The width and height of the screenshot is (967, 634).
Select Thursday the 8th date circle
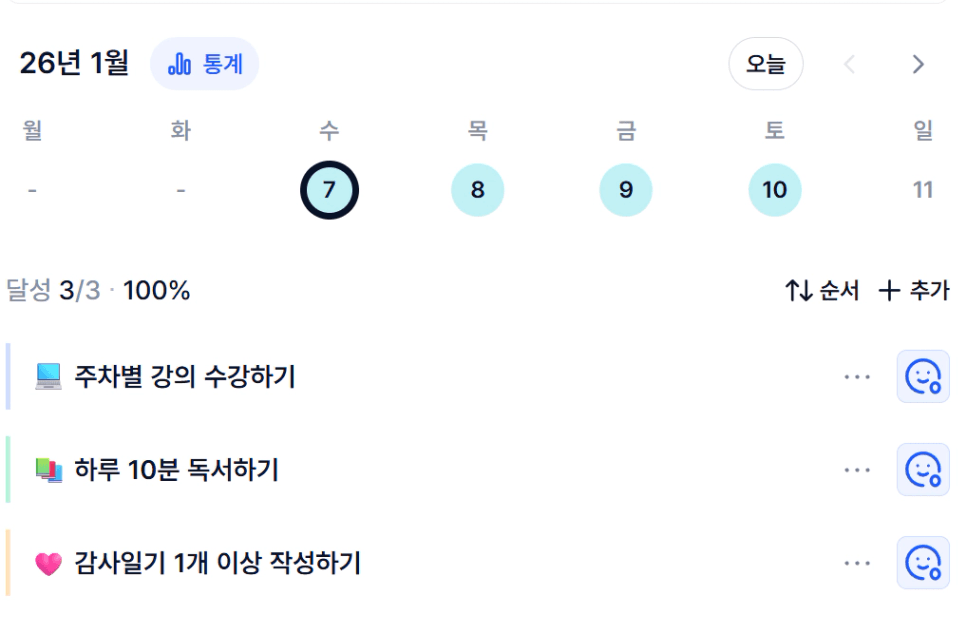tap(477, 190)
